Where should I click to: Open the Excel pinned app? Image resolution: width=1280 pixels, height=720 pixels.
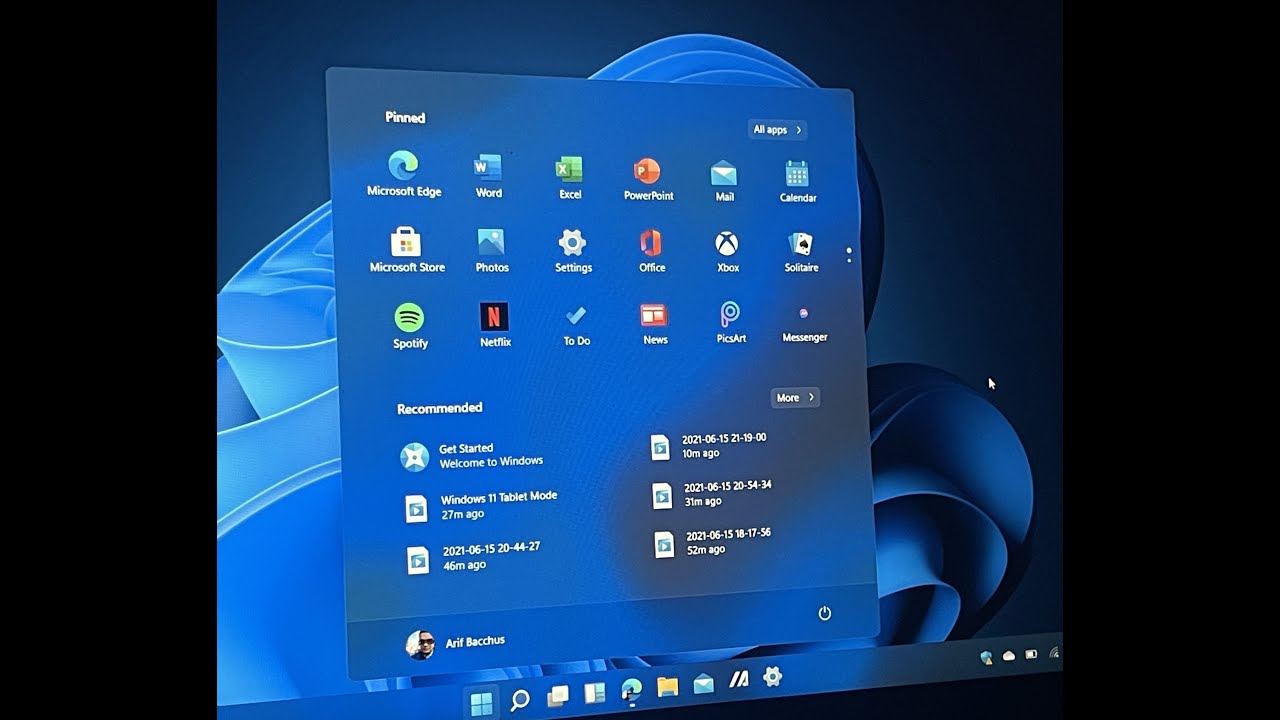570,178
